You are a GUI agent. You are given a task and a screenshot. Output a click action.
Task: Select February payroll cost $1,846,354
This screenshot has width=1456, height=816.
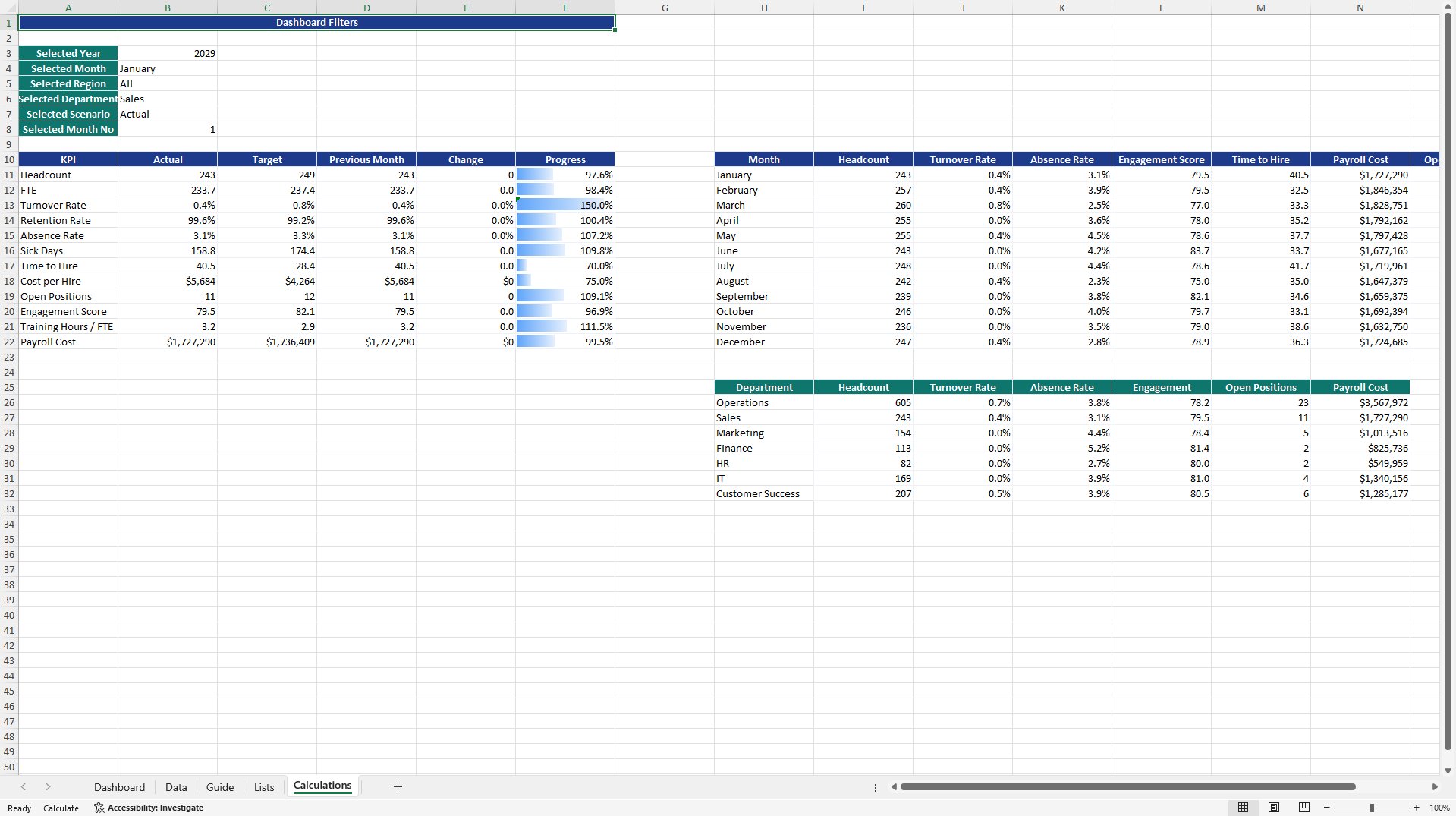pyautogui.click(x=1360, y=190)
